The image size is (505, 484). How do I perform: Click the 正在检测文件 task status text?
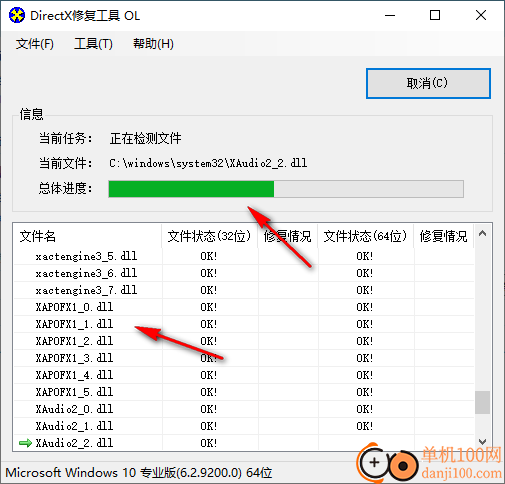145,138
